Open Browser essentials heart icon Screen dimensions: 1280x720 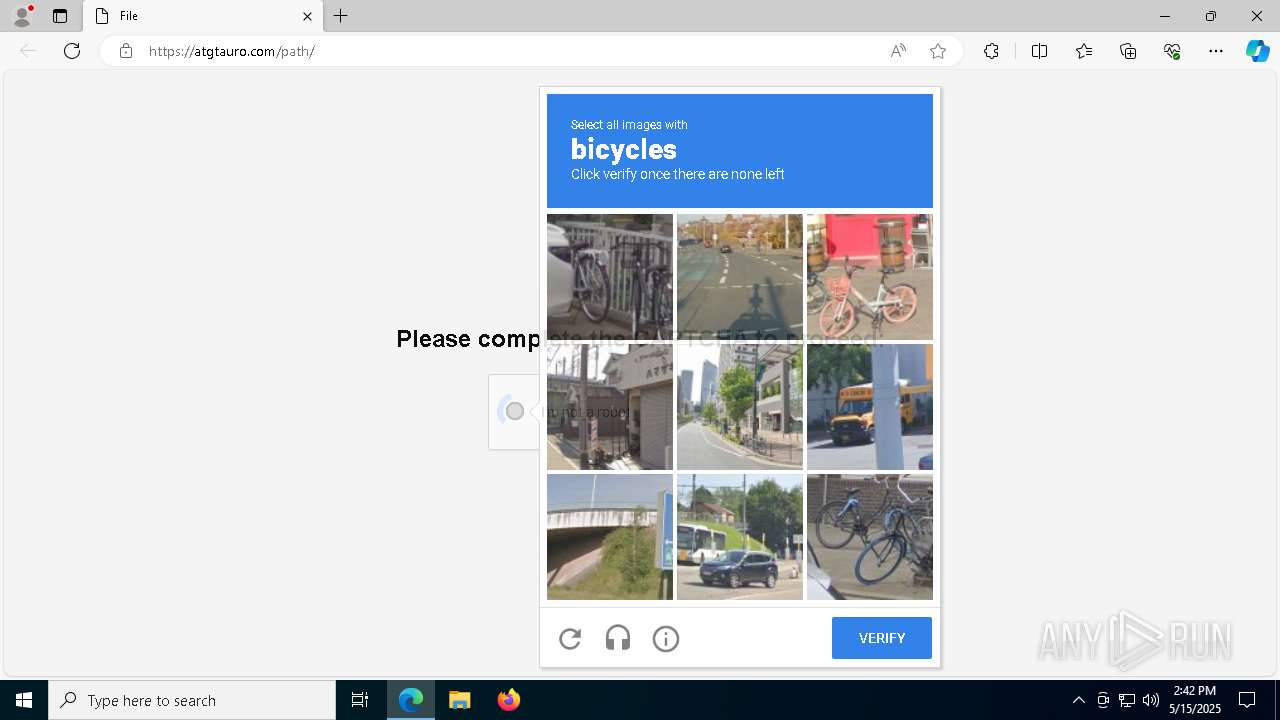[1172, 51]
